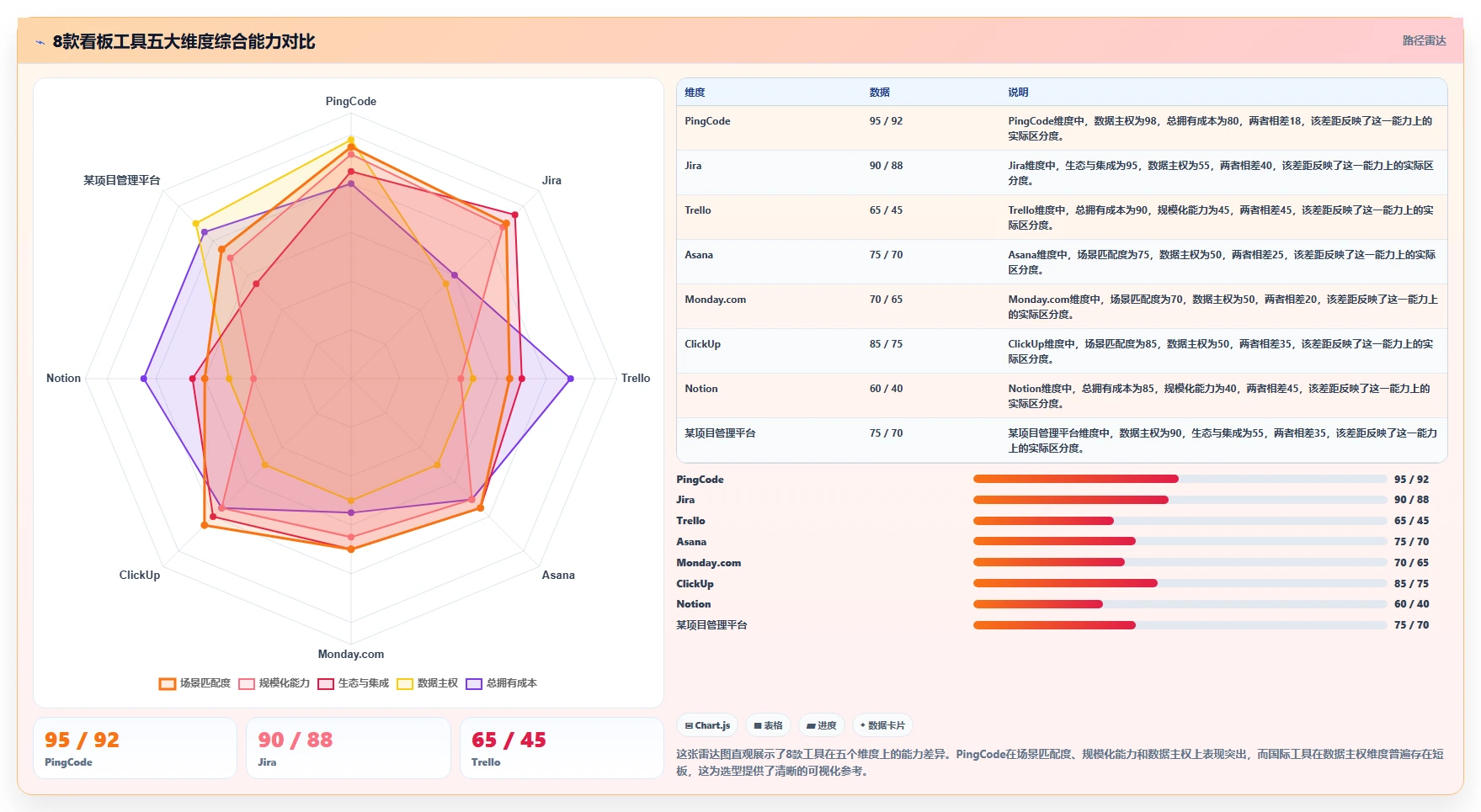Click the PingCode row description about 数据主权为98

click(1220, 129)
